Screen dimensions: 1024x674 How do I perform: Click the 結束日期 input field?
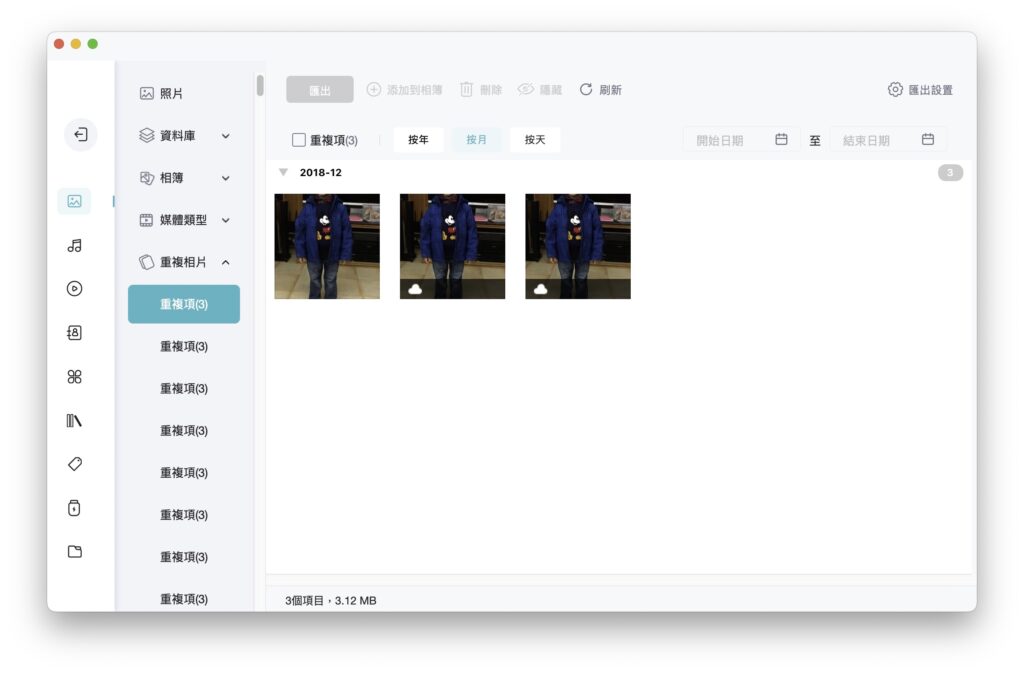coord(888,140)
